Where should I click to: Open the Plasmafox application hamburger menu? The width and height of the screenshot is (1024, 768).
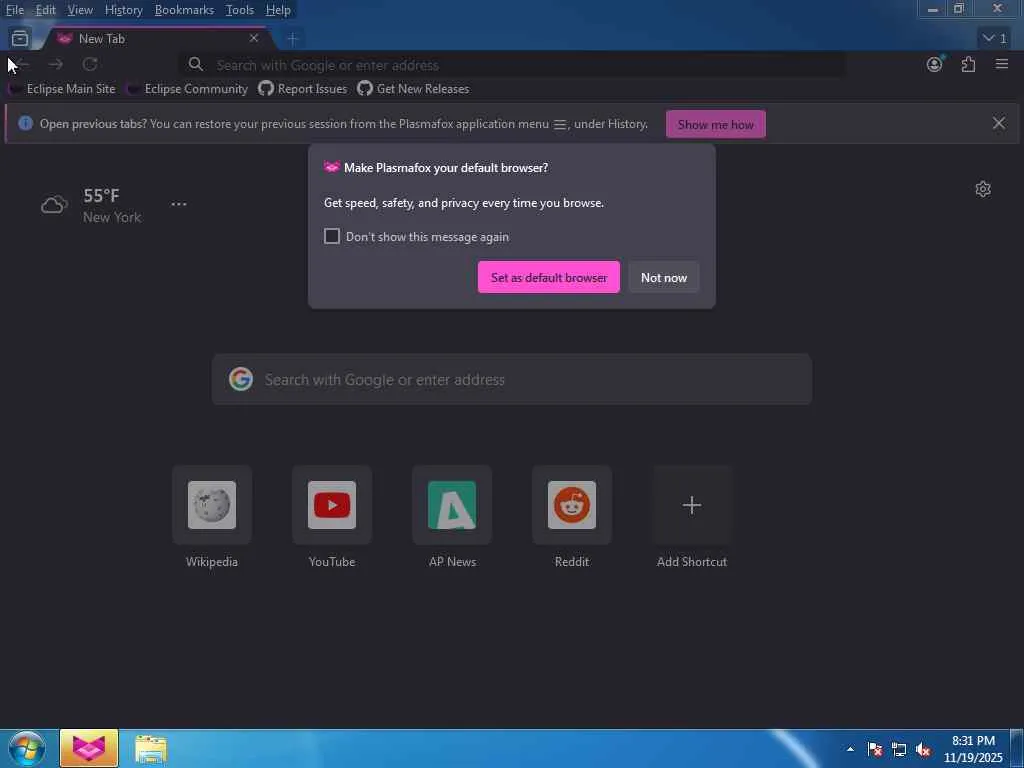pyautogui.click(x=1002, y=64)
